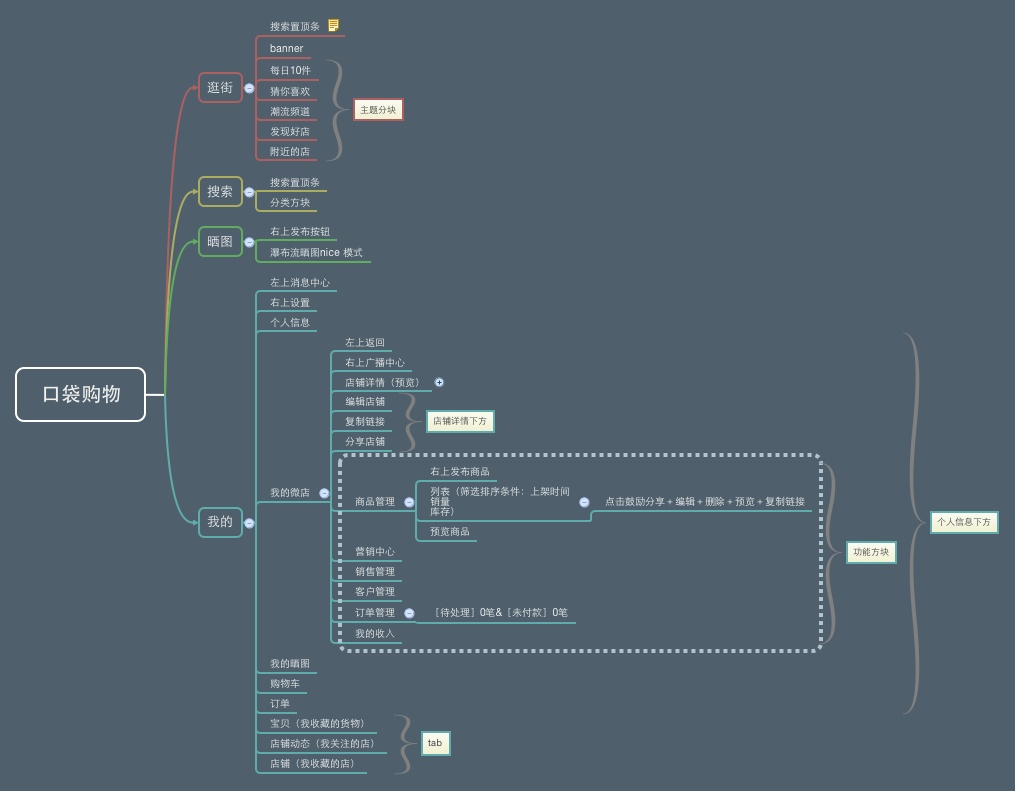Select the central topic 口袋购物

click(81, 394)
